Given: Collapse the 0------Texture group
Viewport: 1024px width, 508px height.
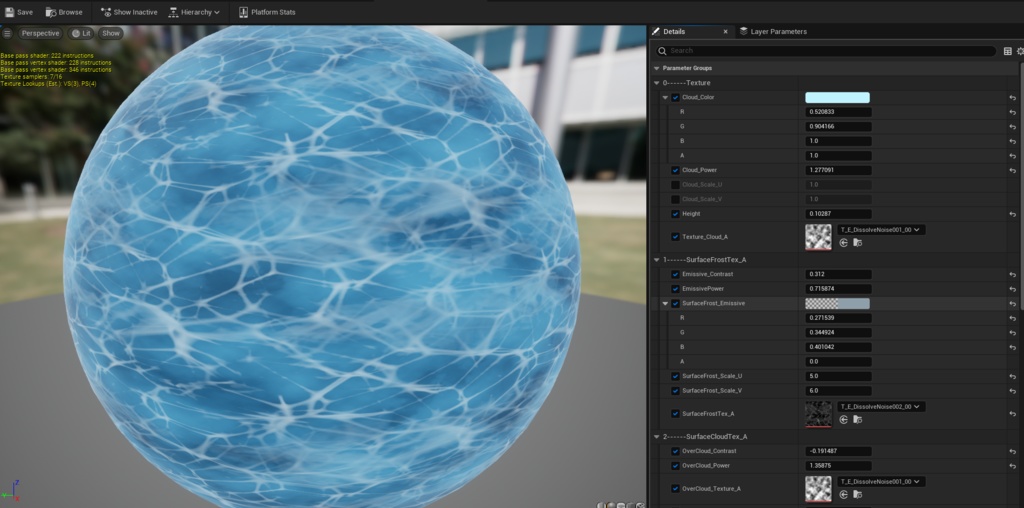Looking at the screenshot, I should [657, 83].
